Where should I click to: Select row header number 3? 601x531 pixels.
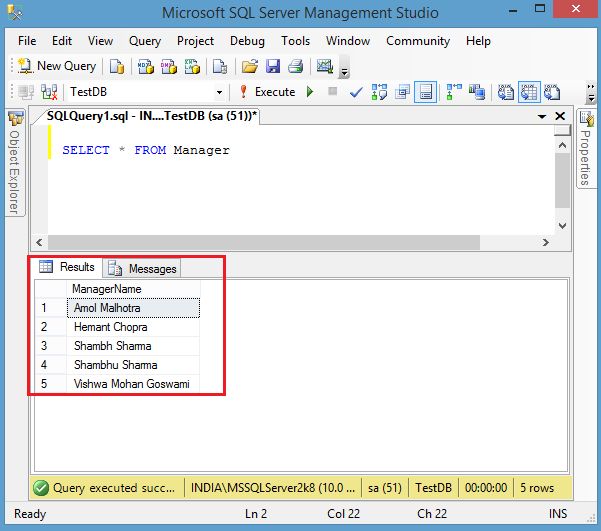point(51,346)
